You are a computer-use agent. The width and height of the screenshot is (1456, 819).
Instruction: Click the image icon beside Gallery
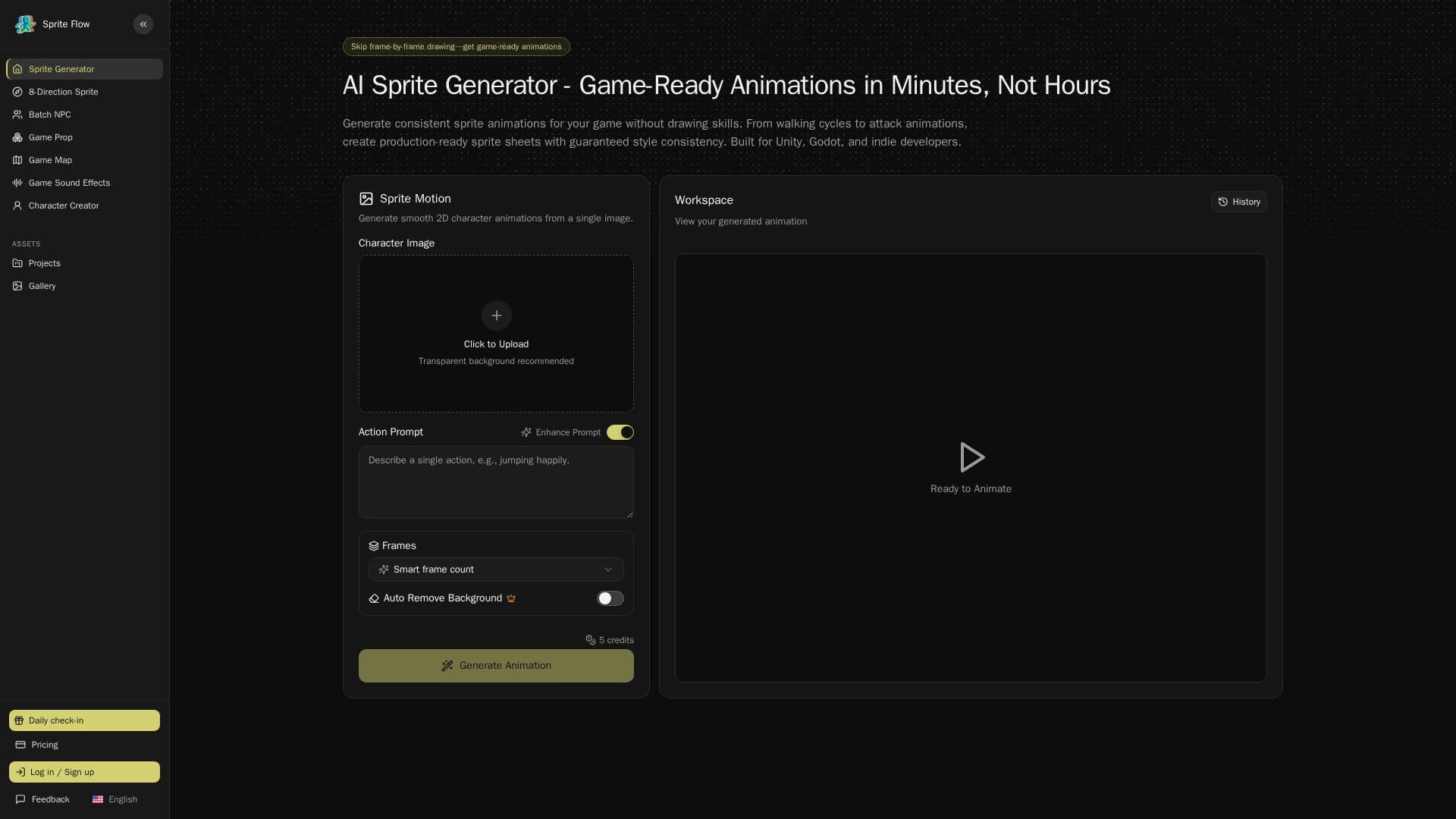click(x=17, y=286)
